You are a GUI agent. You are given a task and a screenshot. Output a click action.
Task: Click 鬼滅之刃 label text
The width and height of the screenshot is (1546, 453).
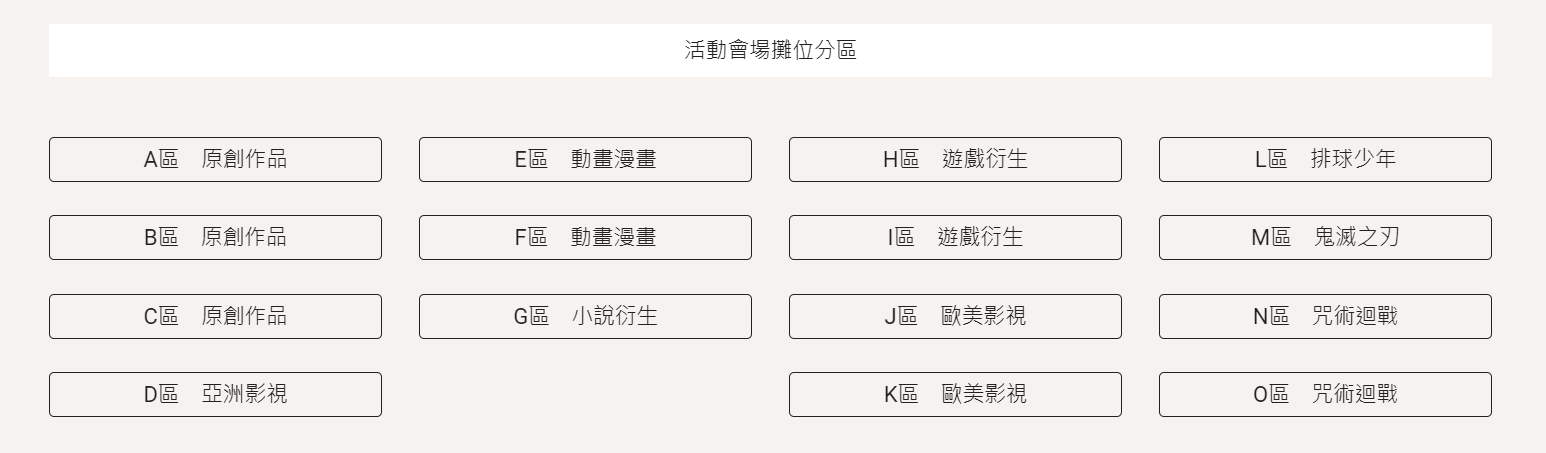click(1356, 237)
